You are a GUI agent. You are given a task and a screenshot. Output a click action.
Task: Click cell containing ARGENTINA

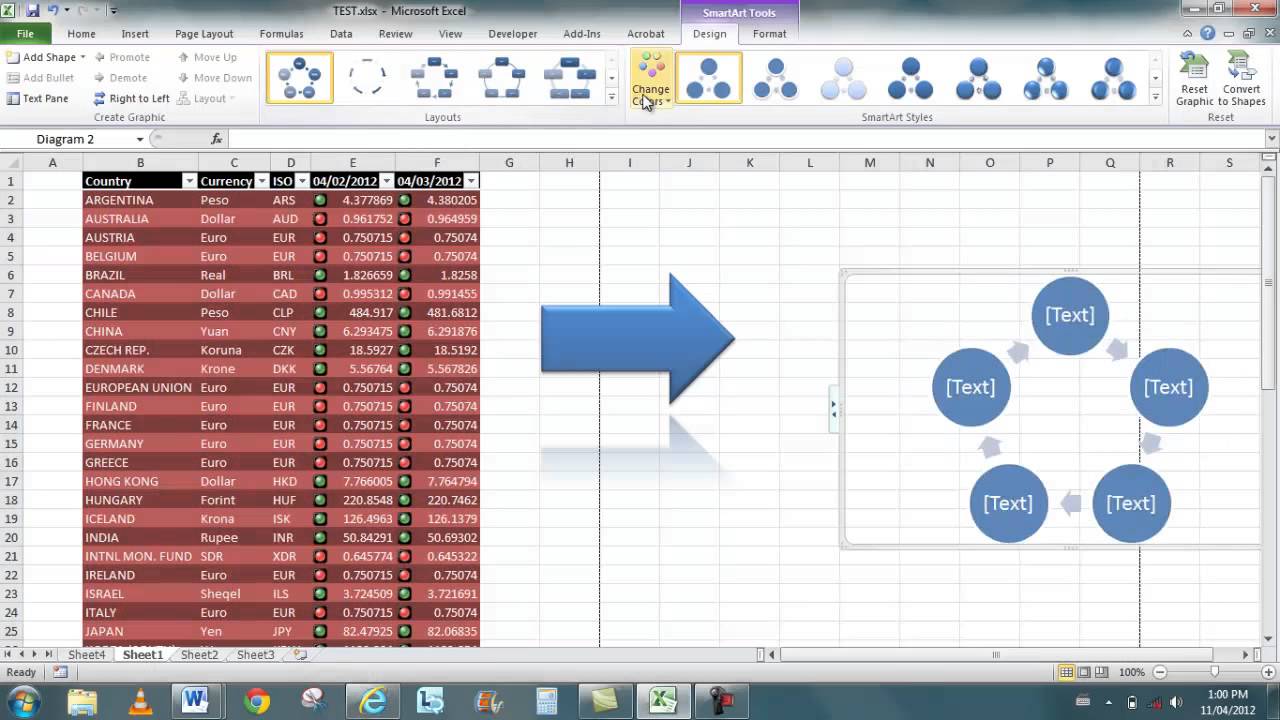(x=140, y=200)
